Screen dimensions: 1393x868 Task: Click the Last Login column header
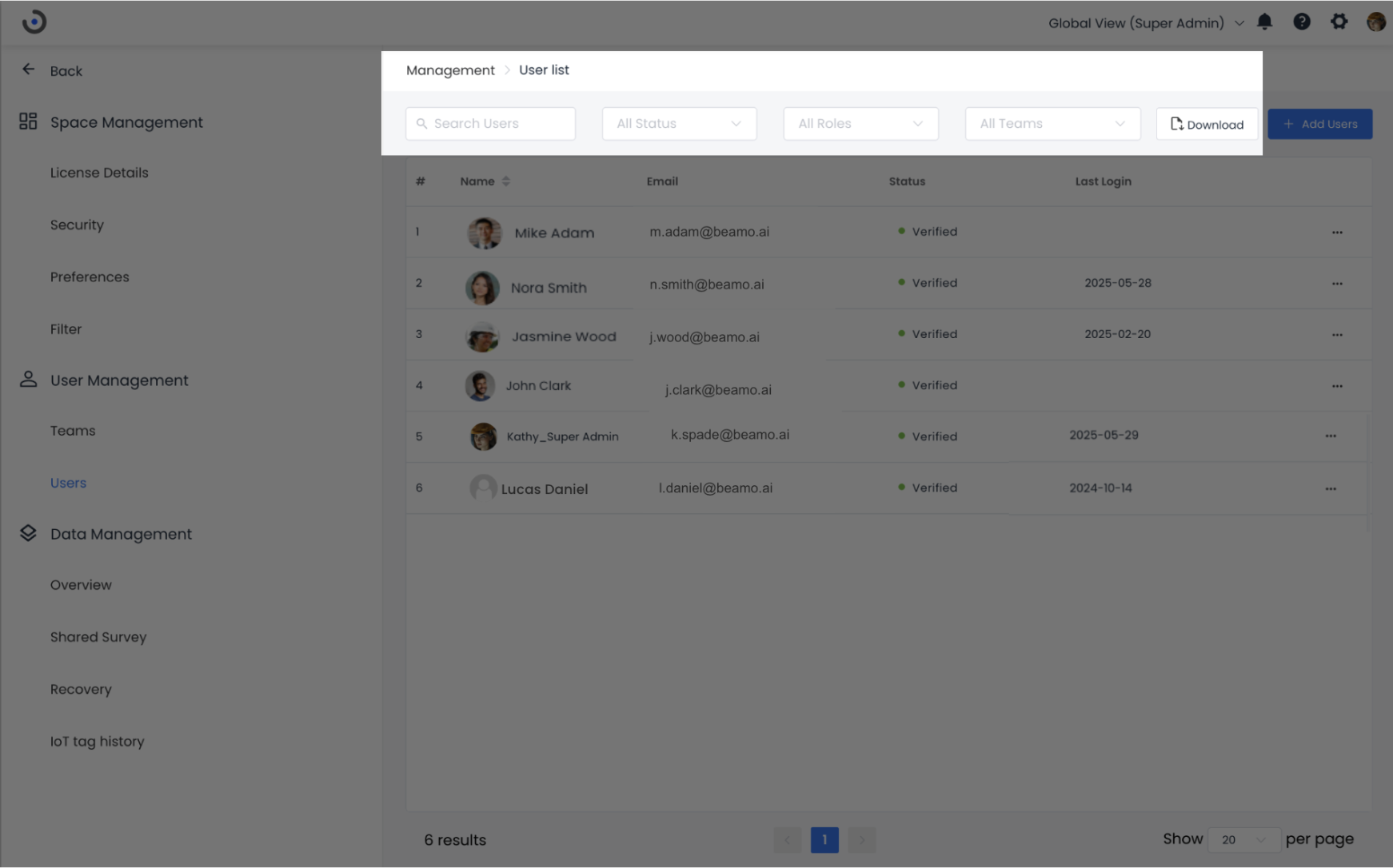pos(1103,181)
